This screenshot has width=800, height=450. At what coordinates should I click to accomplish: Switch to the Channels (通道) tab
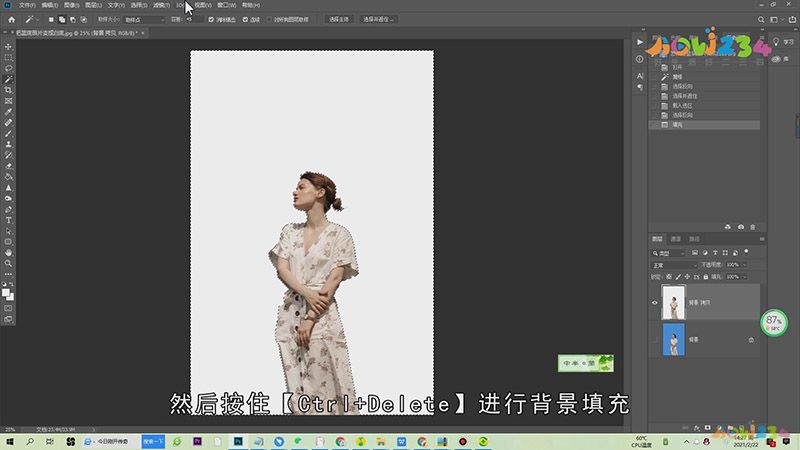point(676,239)
